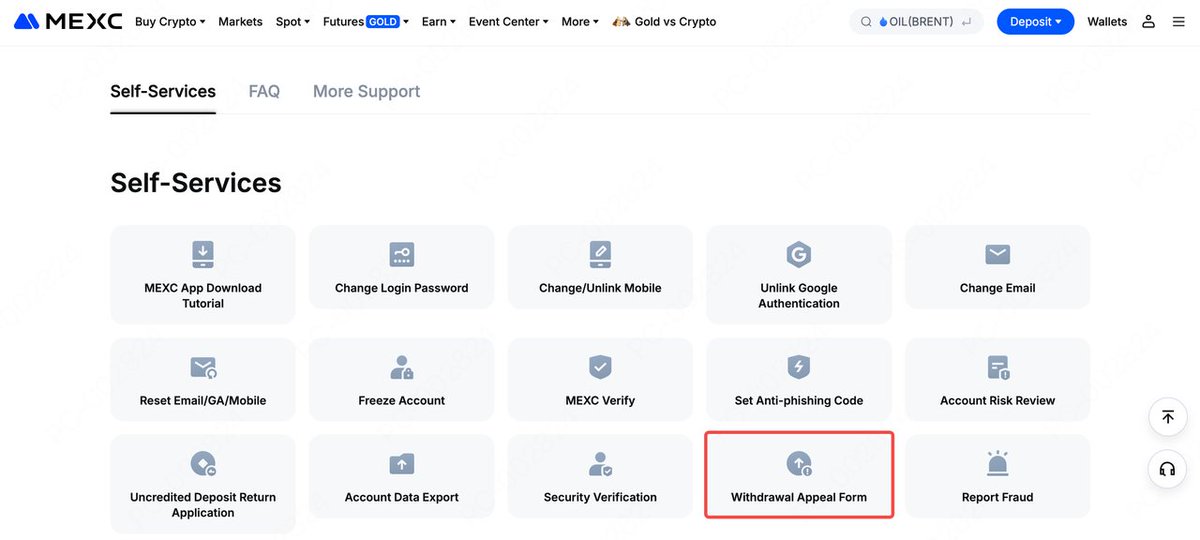The width and height of the screenshot is (1200, 540).
Task: Choose the Unlink Google Authentication icon
Action: pos(798,254)
